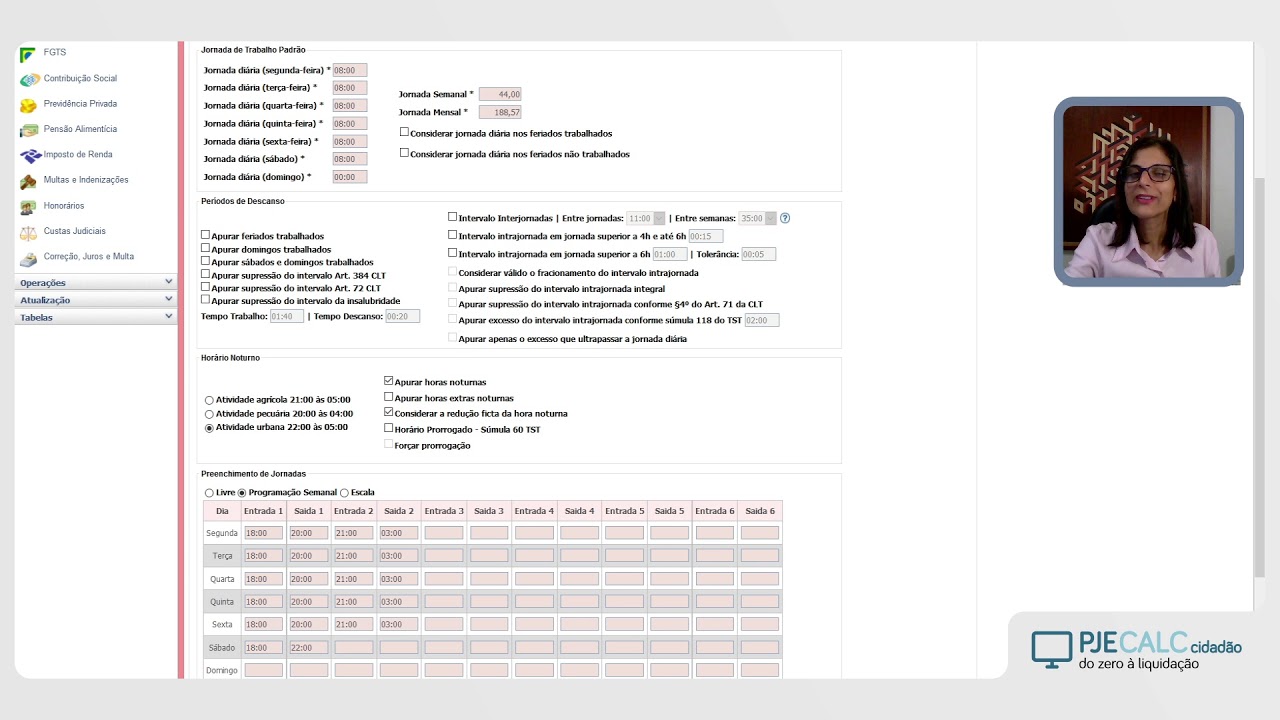Enable considerar jornada diária nos feriados não trabalhados
The height and width of the screenshot is (720, 1280).
[x=404, y=153]
